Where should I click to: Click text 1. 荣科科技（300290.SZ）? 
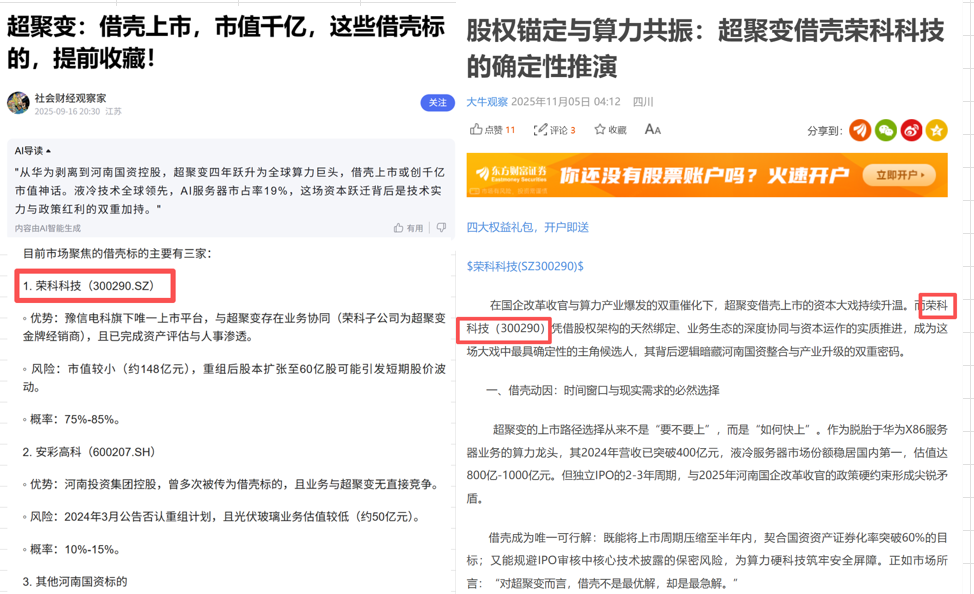(89, 286)
